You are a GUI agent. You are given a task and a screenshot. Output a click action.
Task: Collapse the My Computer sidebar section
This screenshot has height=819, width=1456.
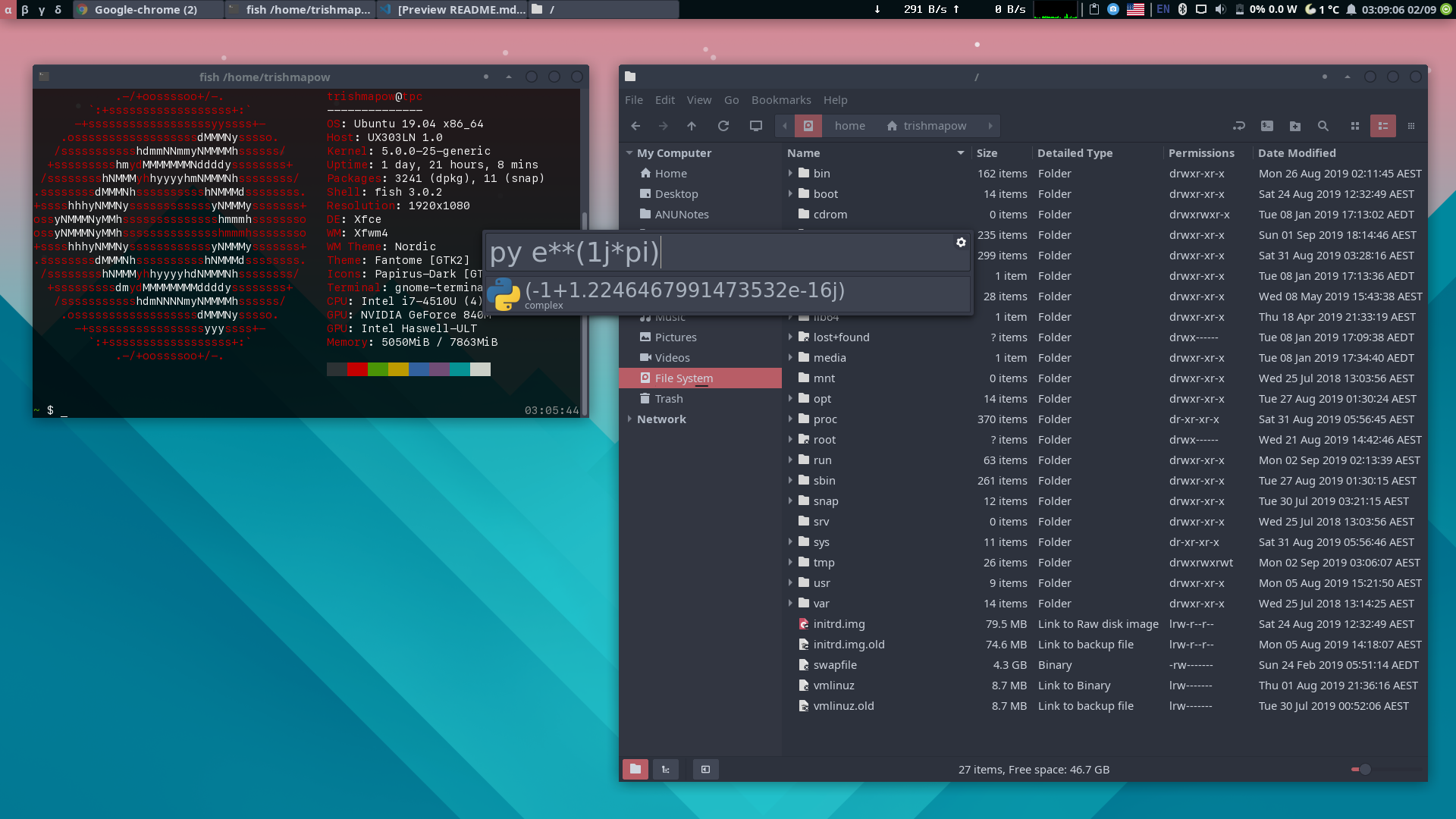tap(629, 153)
